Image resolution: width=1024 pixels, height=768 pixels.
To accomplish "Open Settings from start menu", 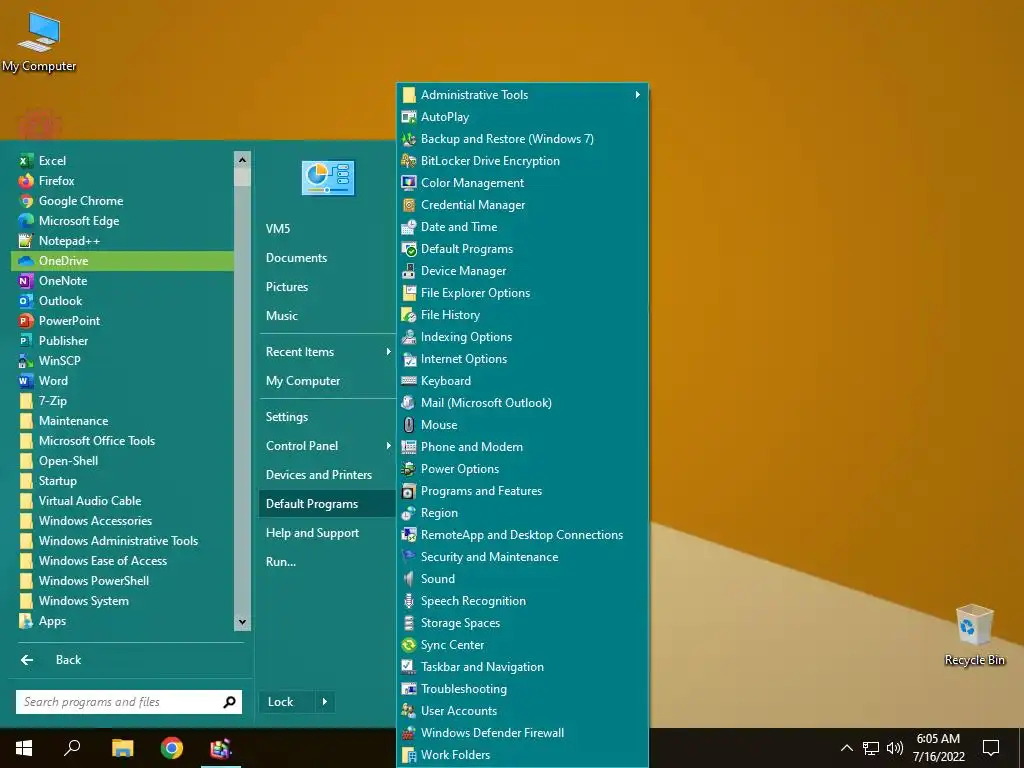I will coord(327,417).
